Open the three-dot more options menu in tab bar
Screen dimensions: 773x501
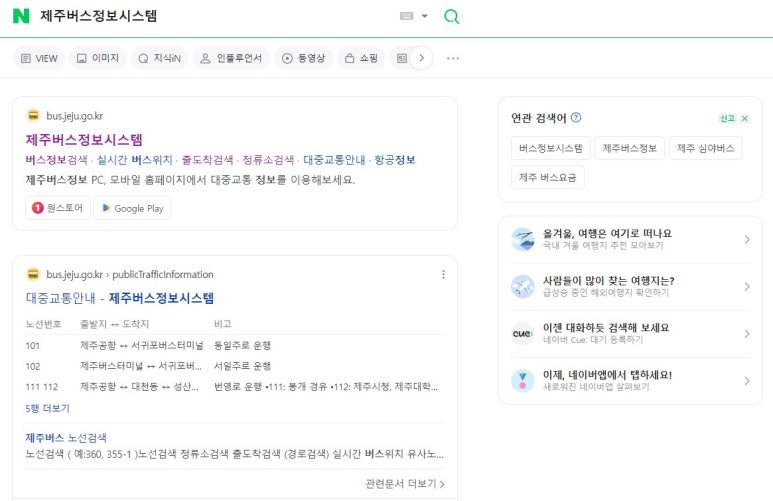(x=453, y=58)
